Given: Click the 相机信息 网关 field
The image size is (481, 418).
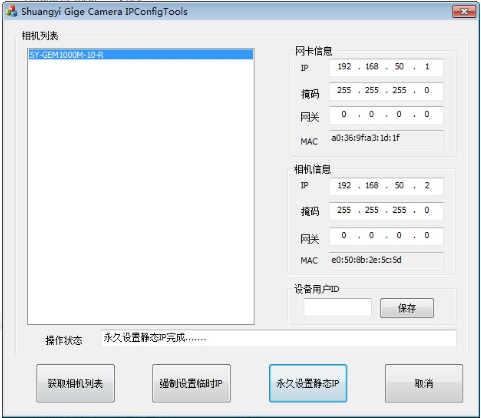Looking at the screenshot, I should 386,236.
